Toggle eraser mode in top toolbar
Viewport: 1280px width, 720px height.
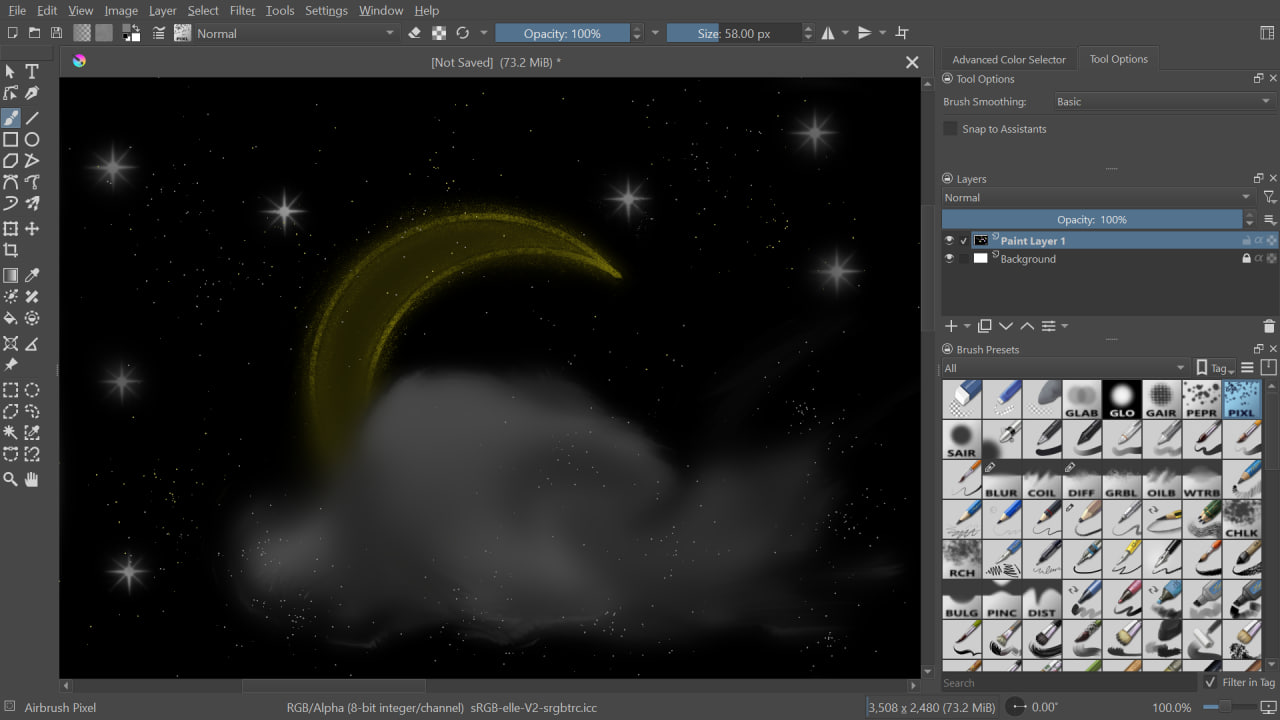coord(415,33)
